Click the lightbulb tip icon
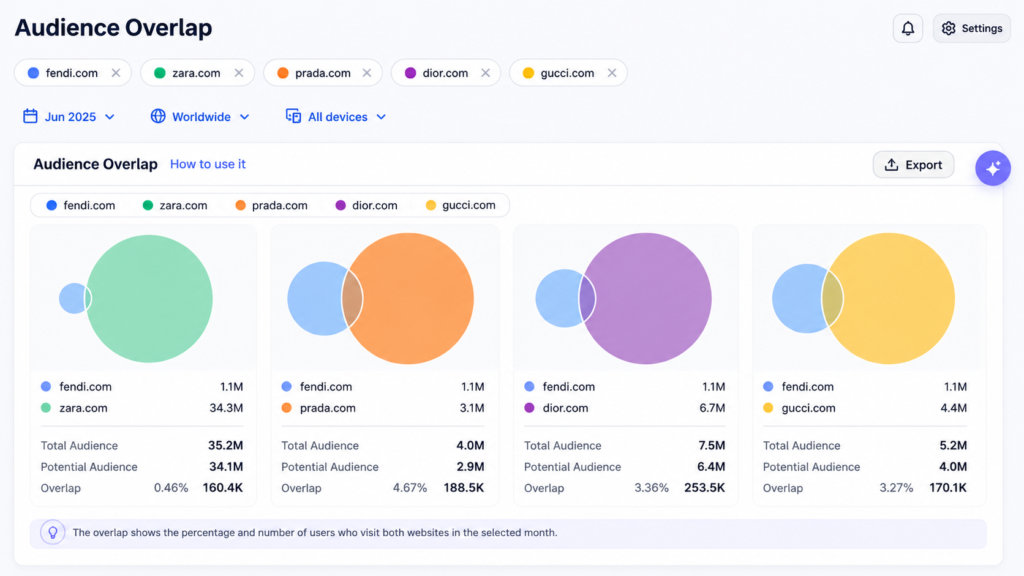This screenshot has width=1024, height=576. click(x=53, y=533)
